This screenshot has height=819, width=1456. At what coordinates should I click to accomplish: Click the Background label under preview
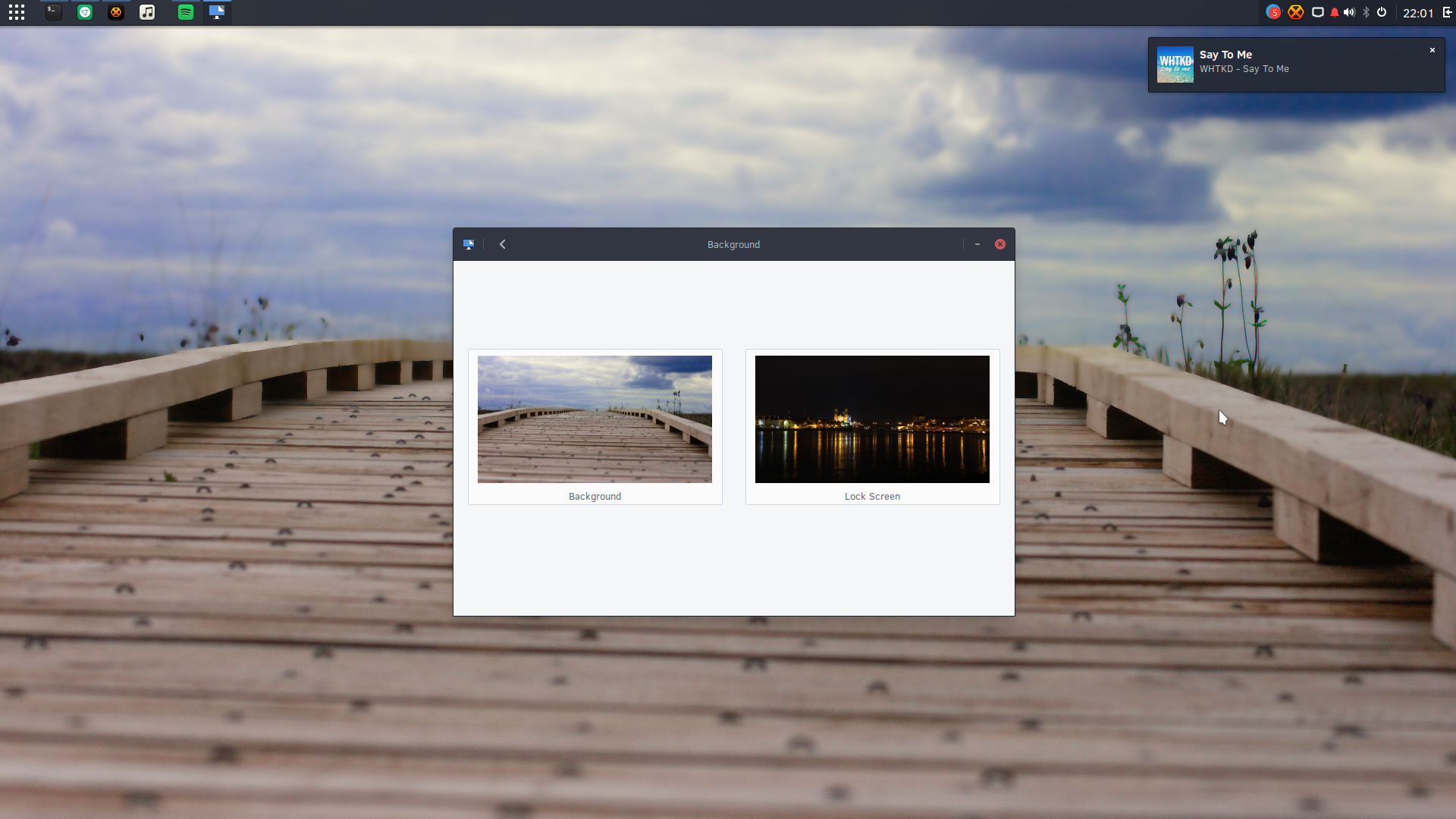(x=595, y=497)
